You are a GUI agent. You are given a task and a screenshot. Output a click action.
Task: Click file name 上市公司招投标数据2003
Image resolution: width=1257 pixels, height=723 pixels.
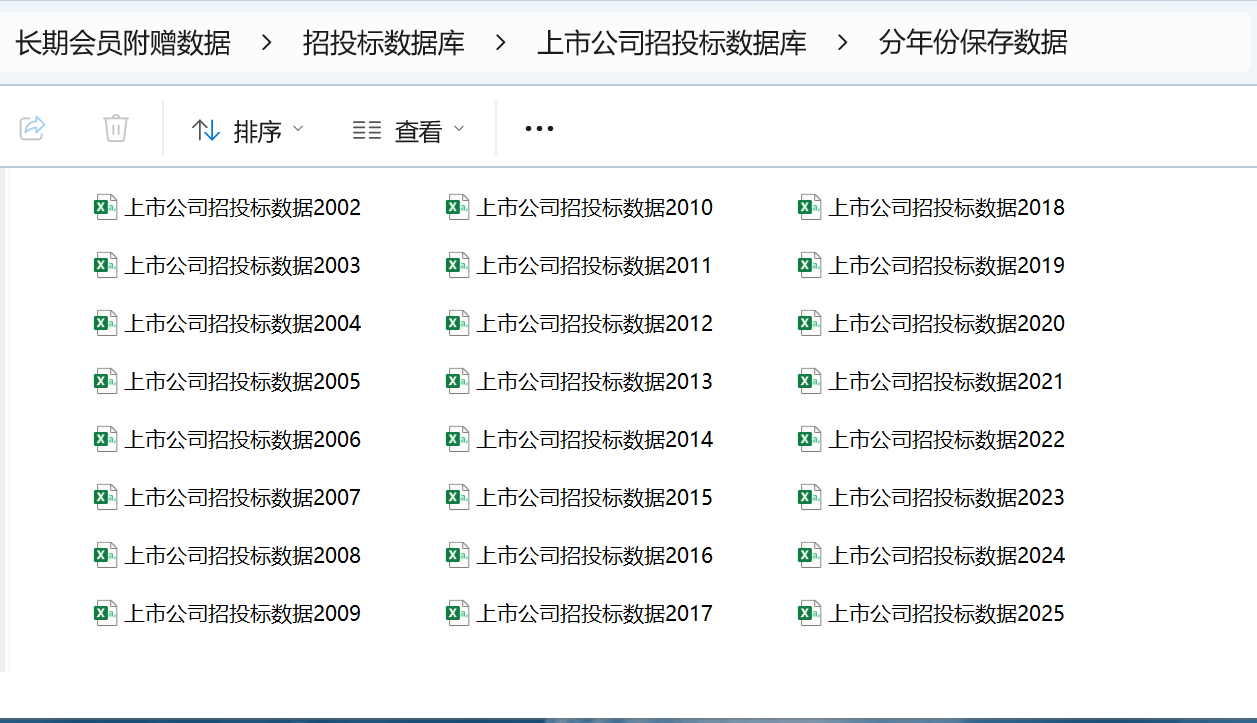coord(243,265)
